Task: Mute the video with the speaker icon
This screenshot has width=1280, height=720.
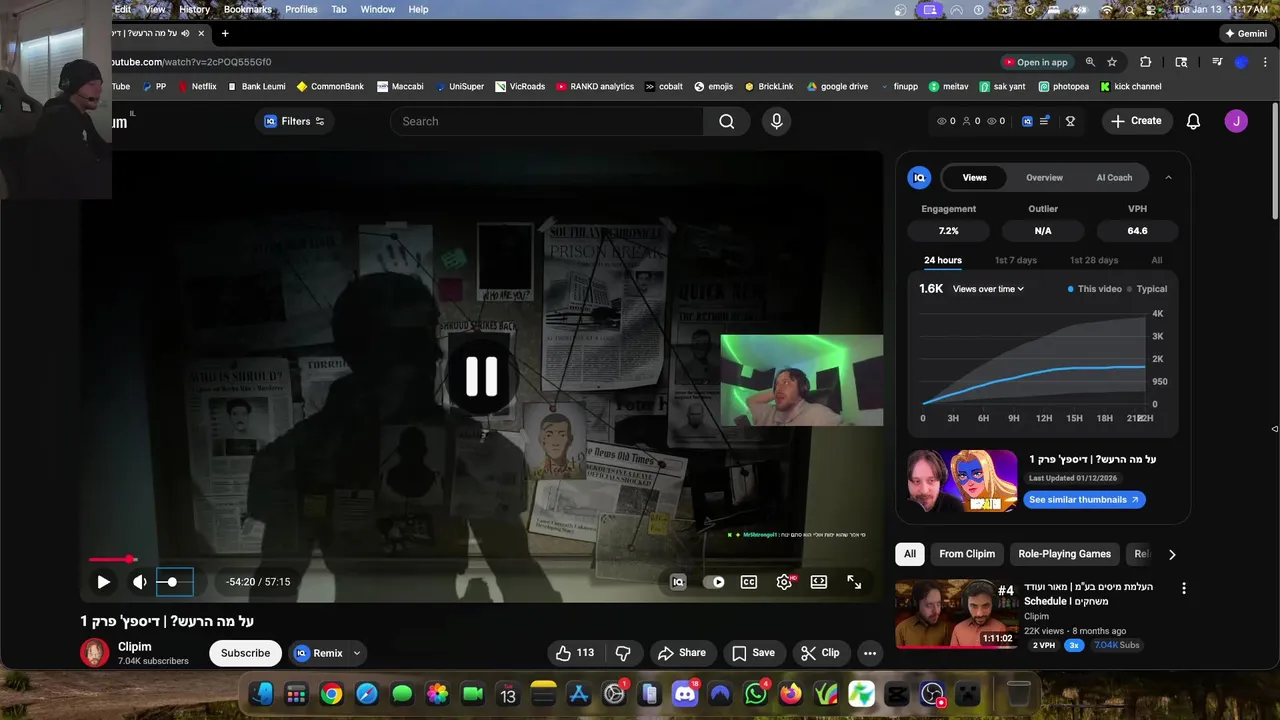Action: coord(140,581)
